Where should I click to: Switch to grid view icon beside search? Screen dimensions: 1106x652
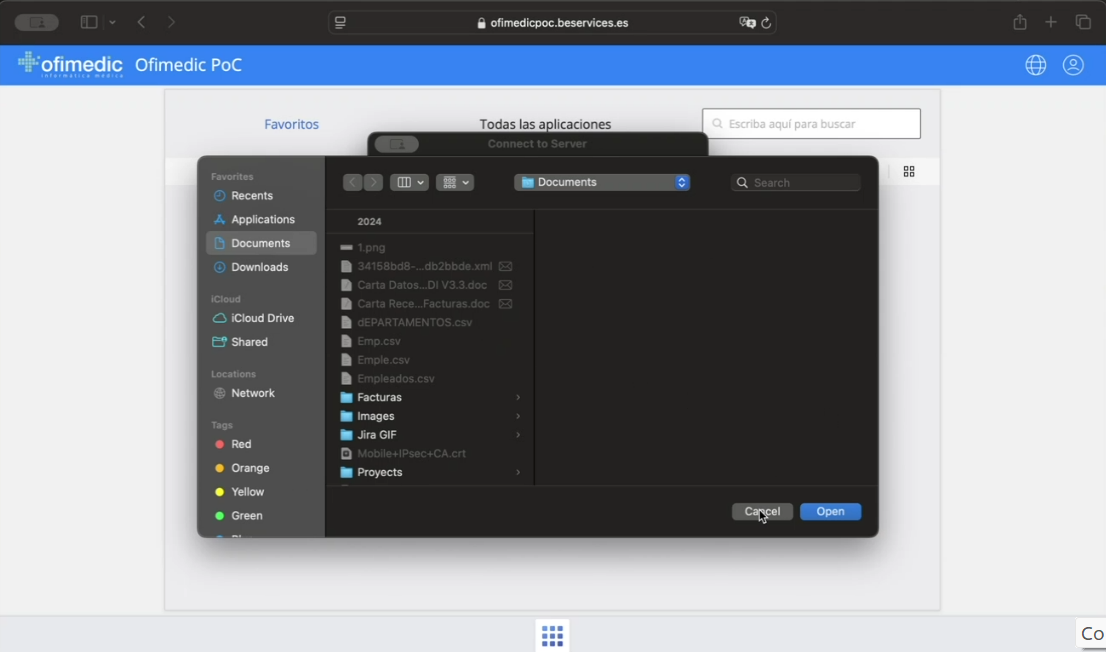pos(909,172)
